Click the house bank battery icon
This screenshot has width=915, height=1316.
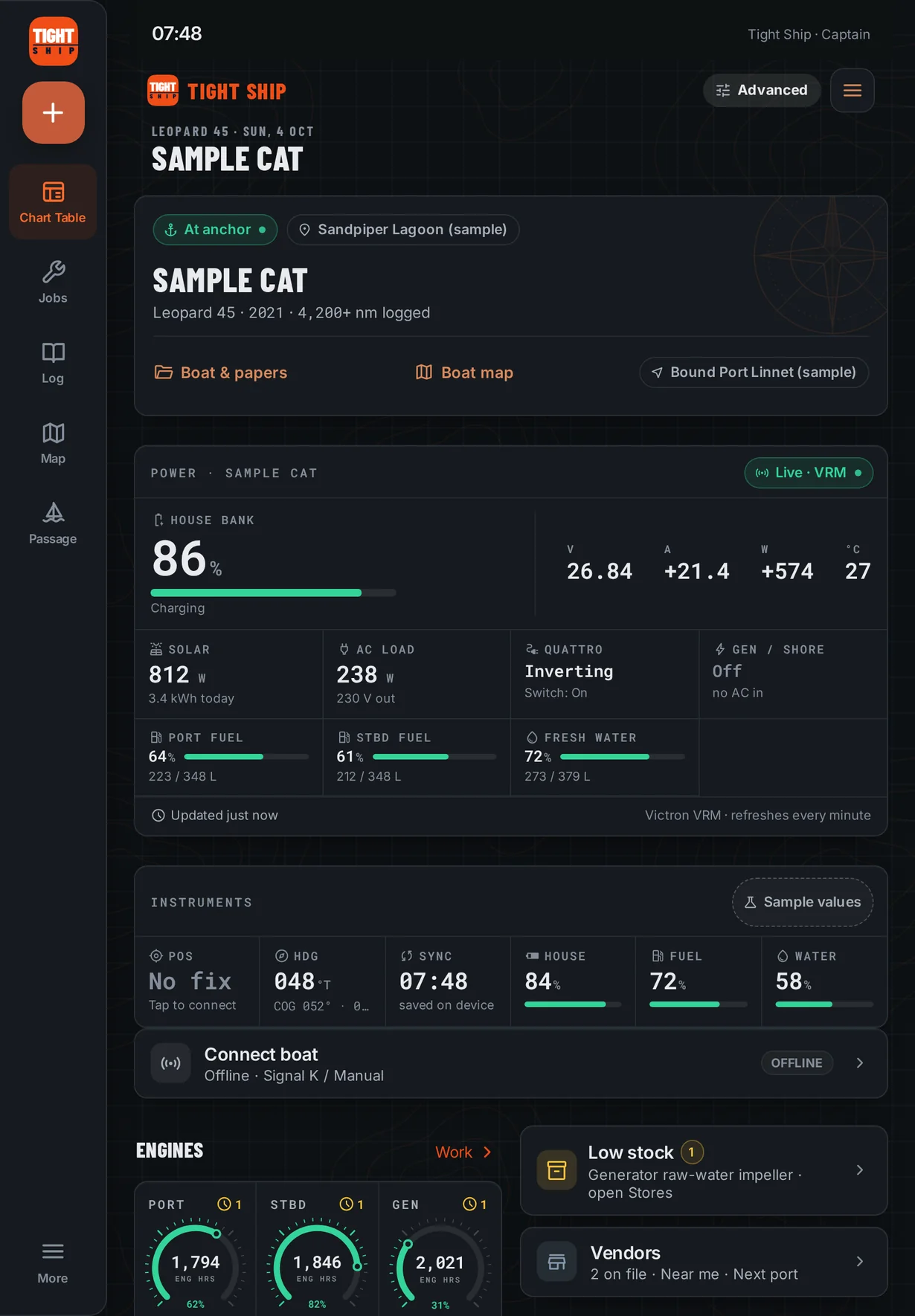158,520
